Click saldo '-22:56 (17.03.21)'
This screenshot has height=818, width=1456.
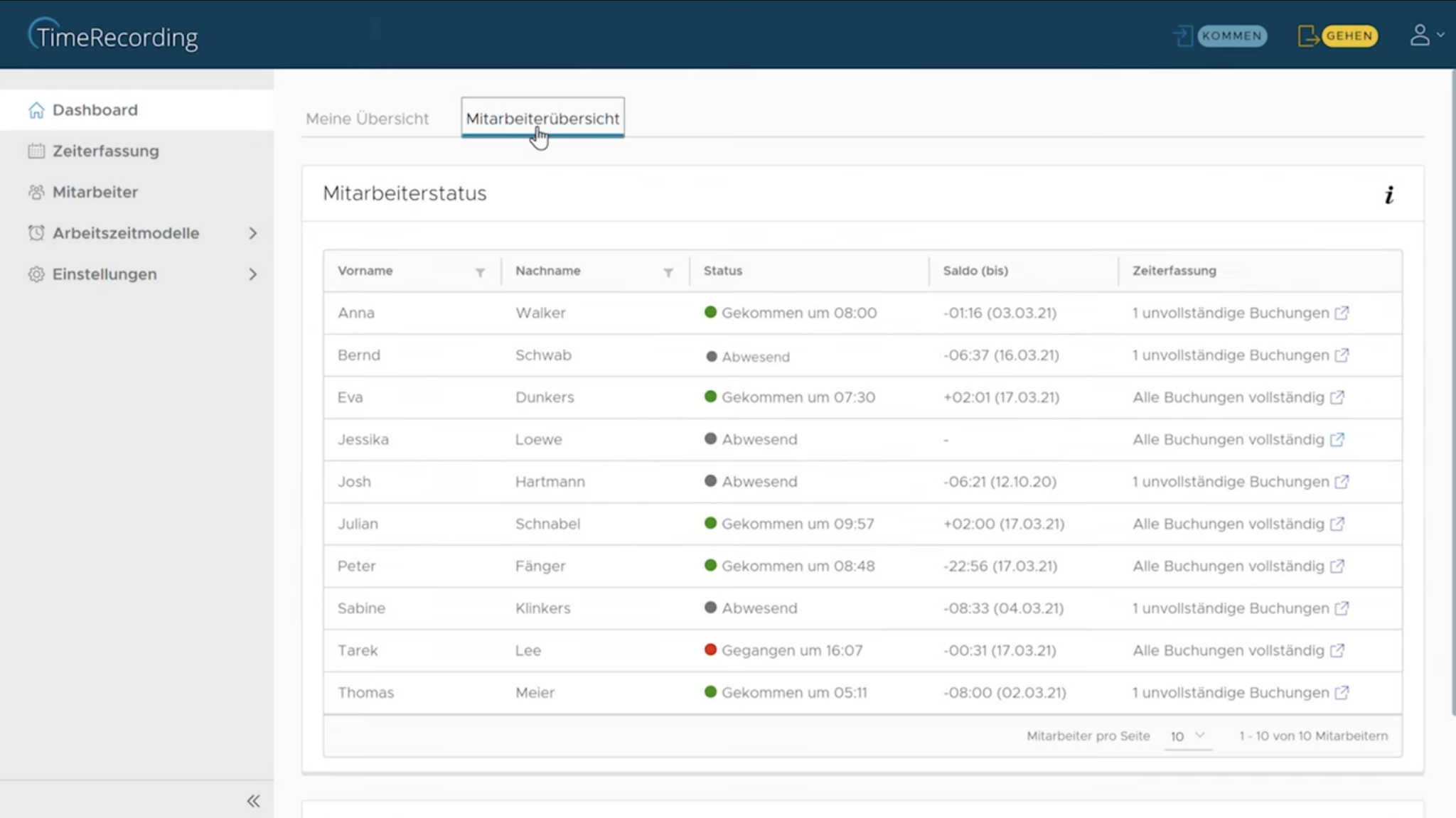coord(1000,566)
